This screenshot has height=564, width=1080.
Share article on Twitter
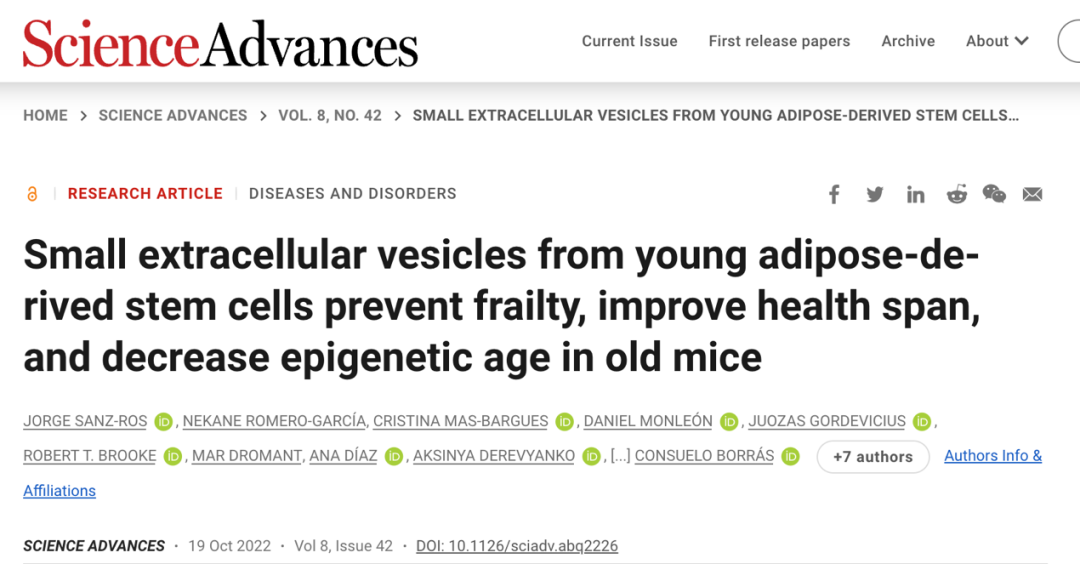(875, 194)
